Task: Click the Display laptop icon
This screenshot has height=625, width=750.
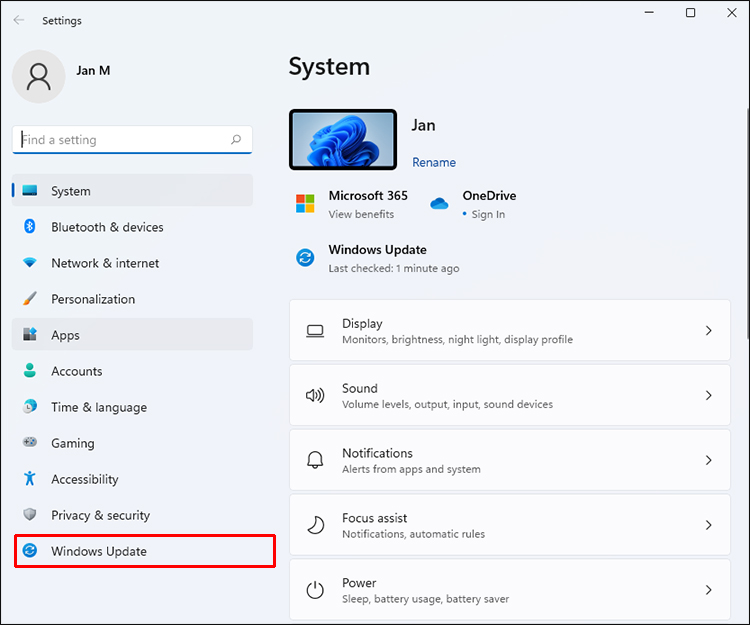Action: click(x=315, y=330)
